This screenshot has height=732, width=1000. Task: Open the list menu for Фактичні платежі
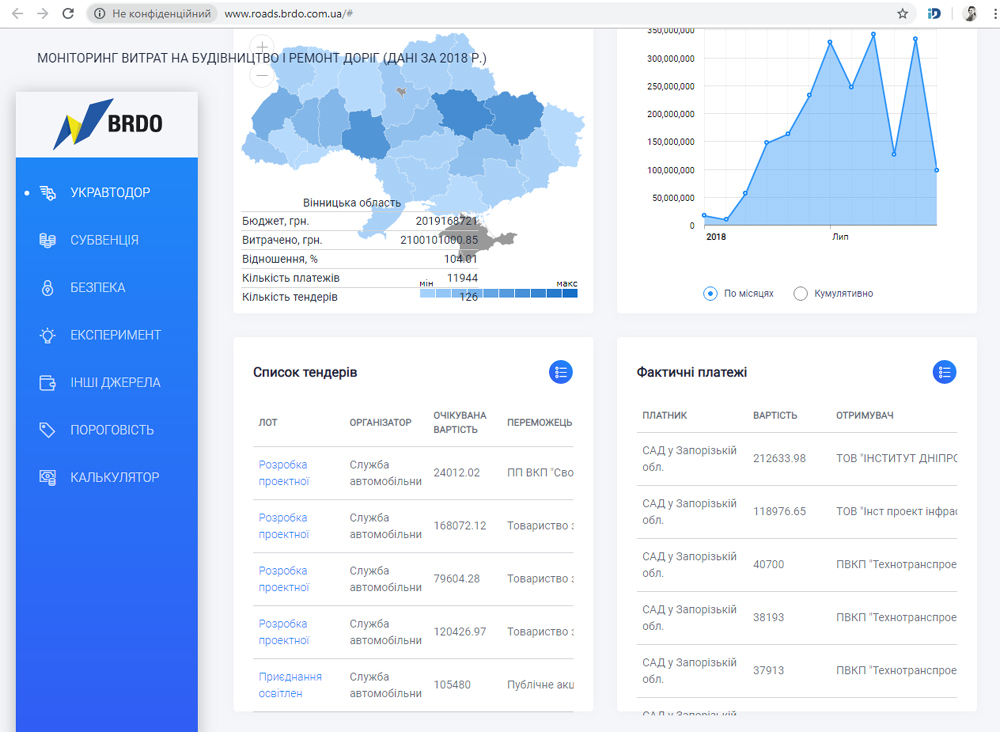pos(944,372)
